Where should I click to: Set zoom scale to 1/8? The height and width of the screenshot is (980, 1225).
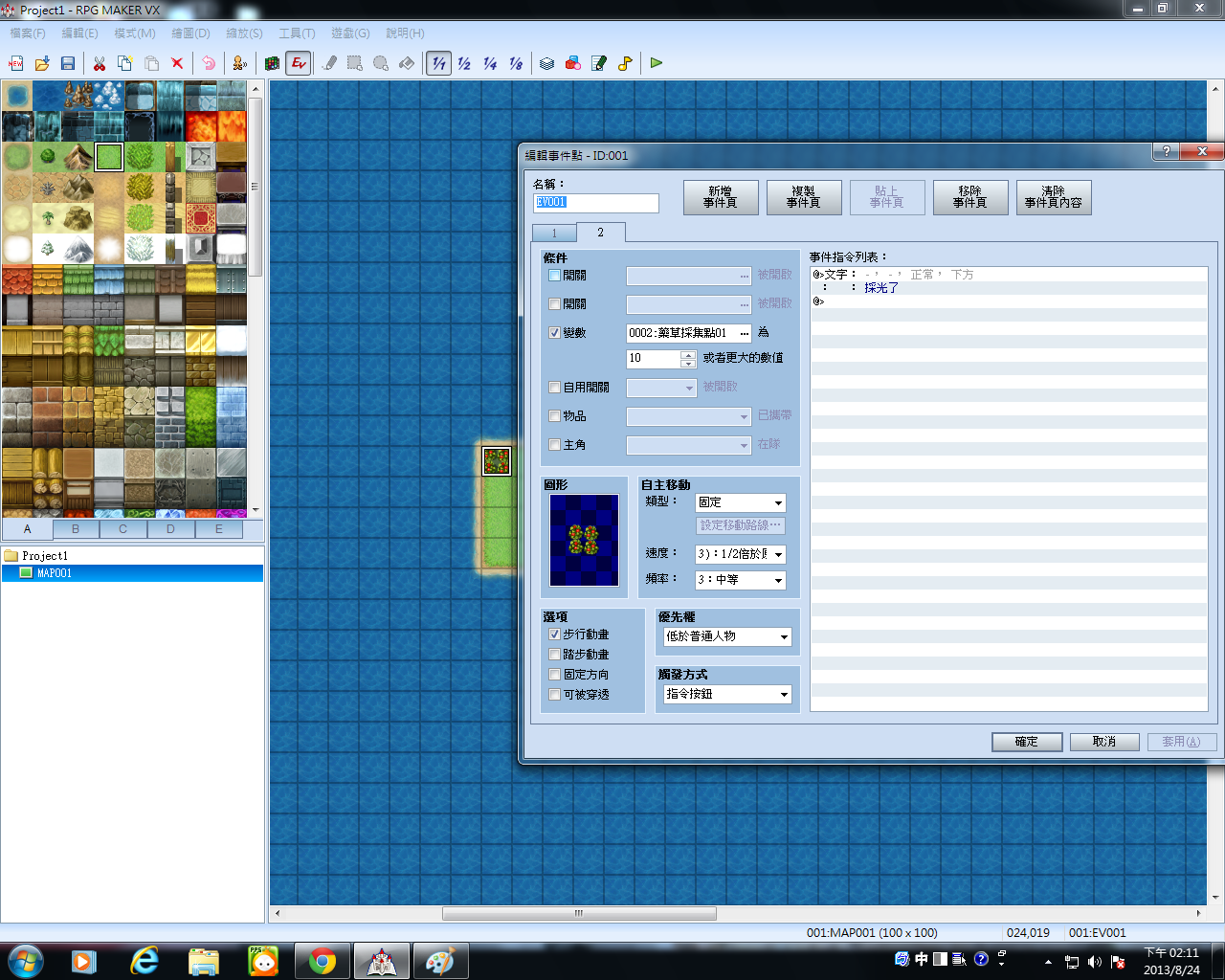[x=516, y=63]
